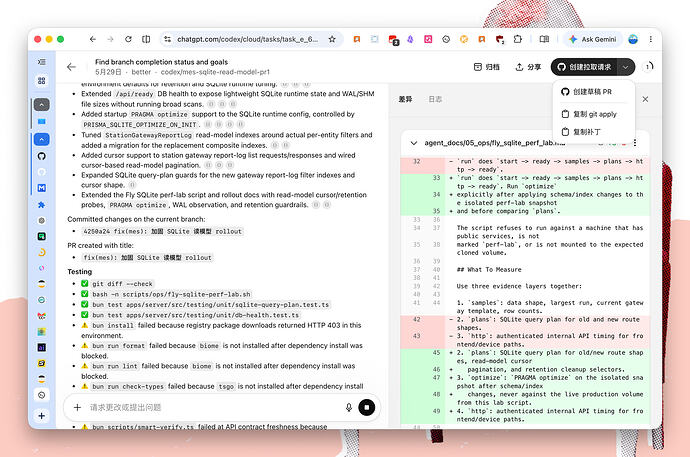Screen dimensions: 690x457
Task: Switch to the 日志 tab
Action: click(x=435, y=99)
